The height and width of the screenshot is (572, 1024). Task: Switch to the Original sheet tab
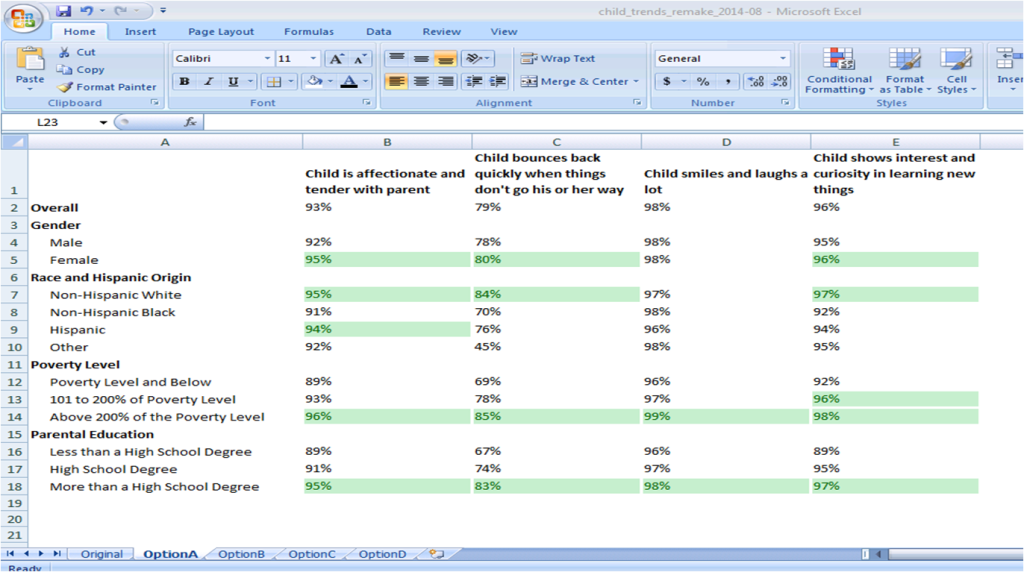[101, 554]
